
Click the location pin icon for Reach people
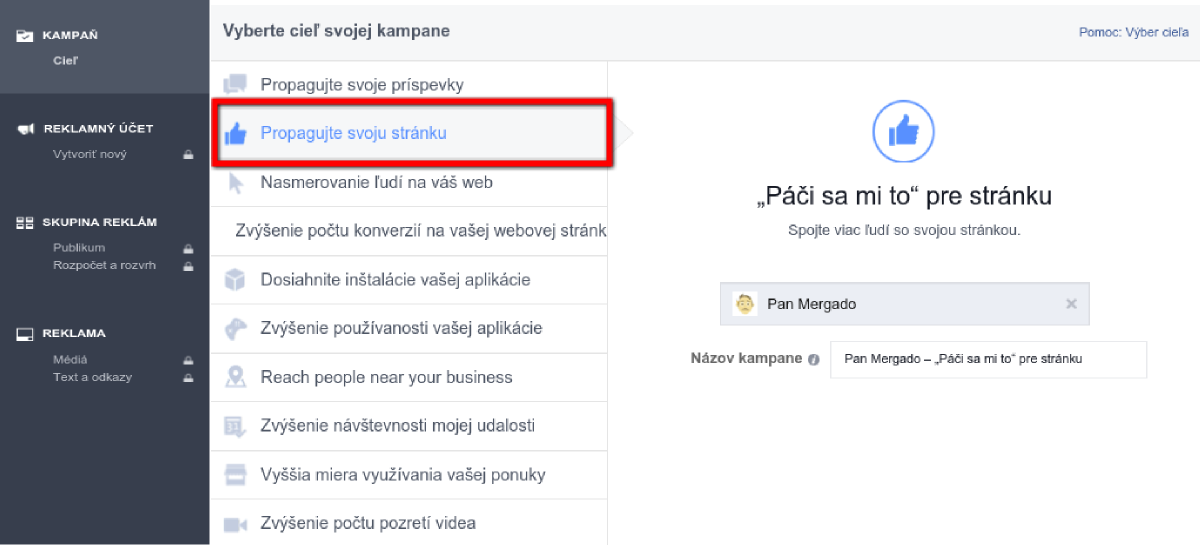point(235,377)
